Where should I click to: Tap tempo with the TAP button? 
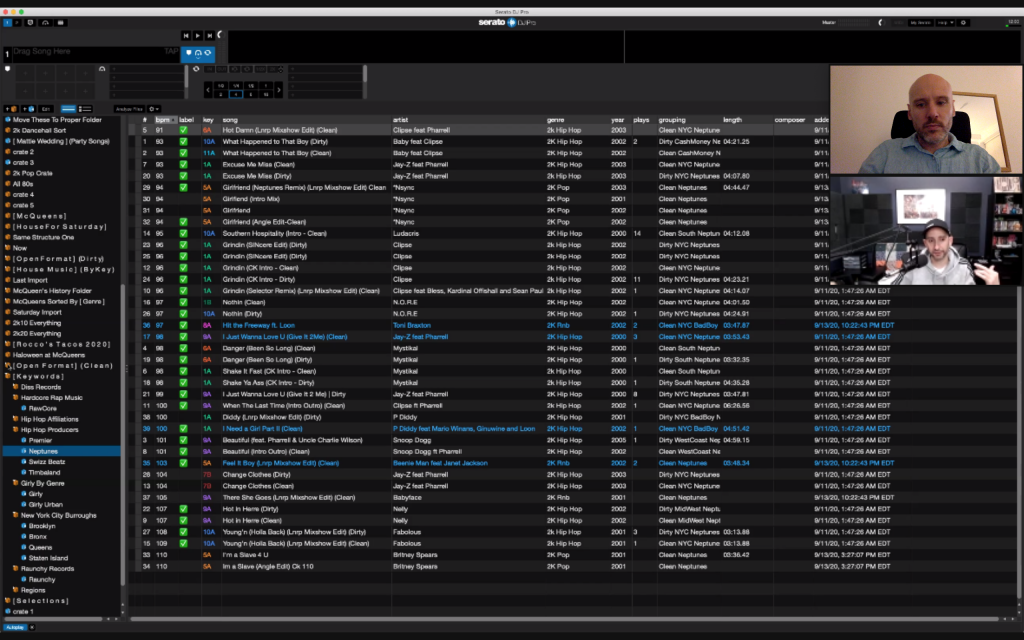tap(171, 51)
